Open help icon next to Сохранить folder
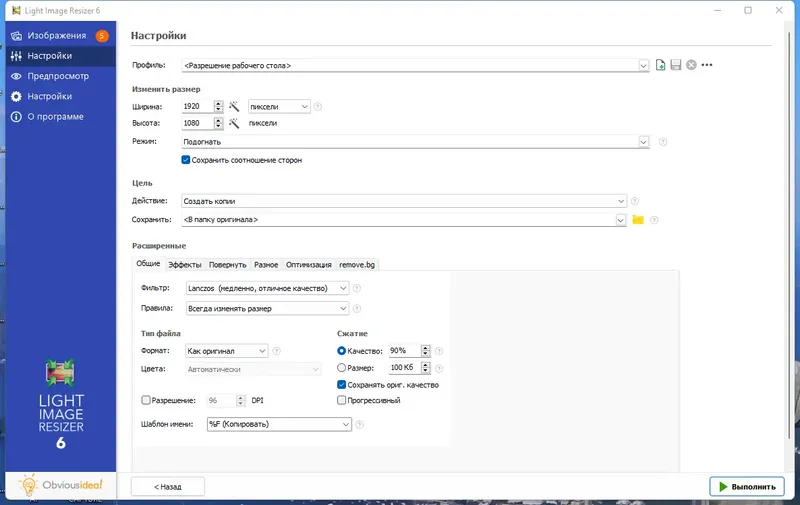The image size is (800, 505). (654, 220)
